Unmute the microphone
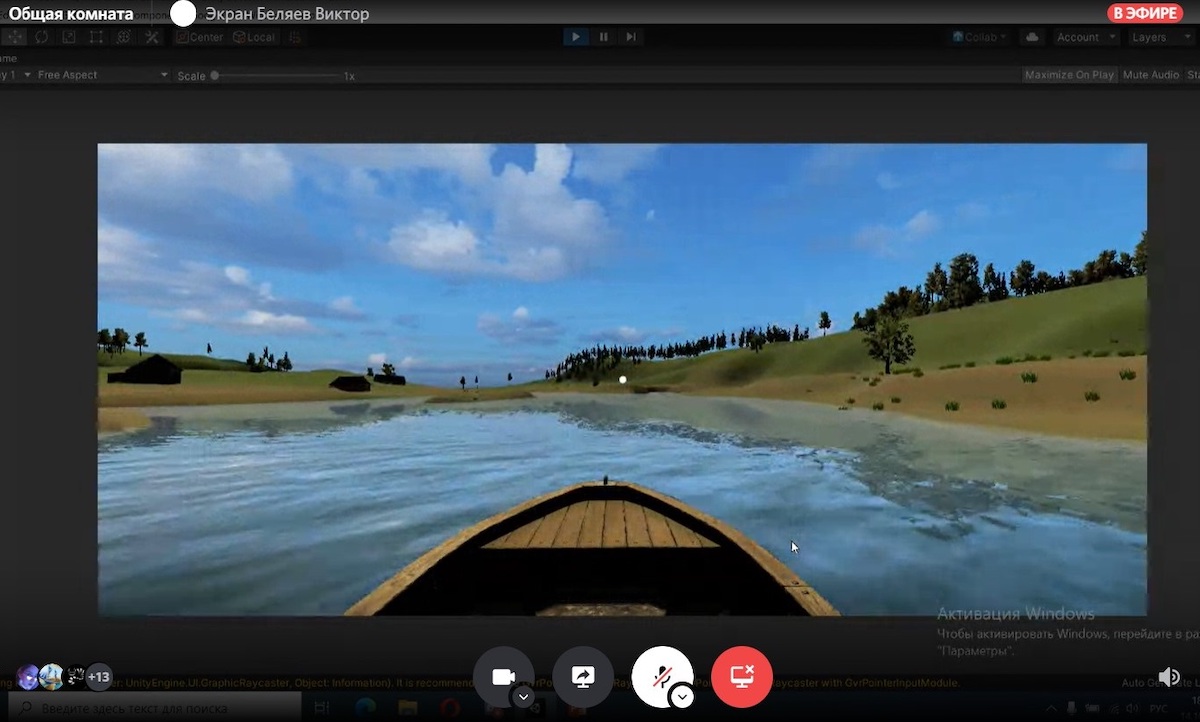The width and height of the screenshot is (1200, 722). click(662, 677)
